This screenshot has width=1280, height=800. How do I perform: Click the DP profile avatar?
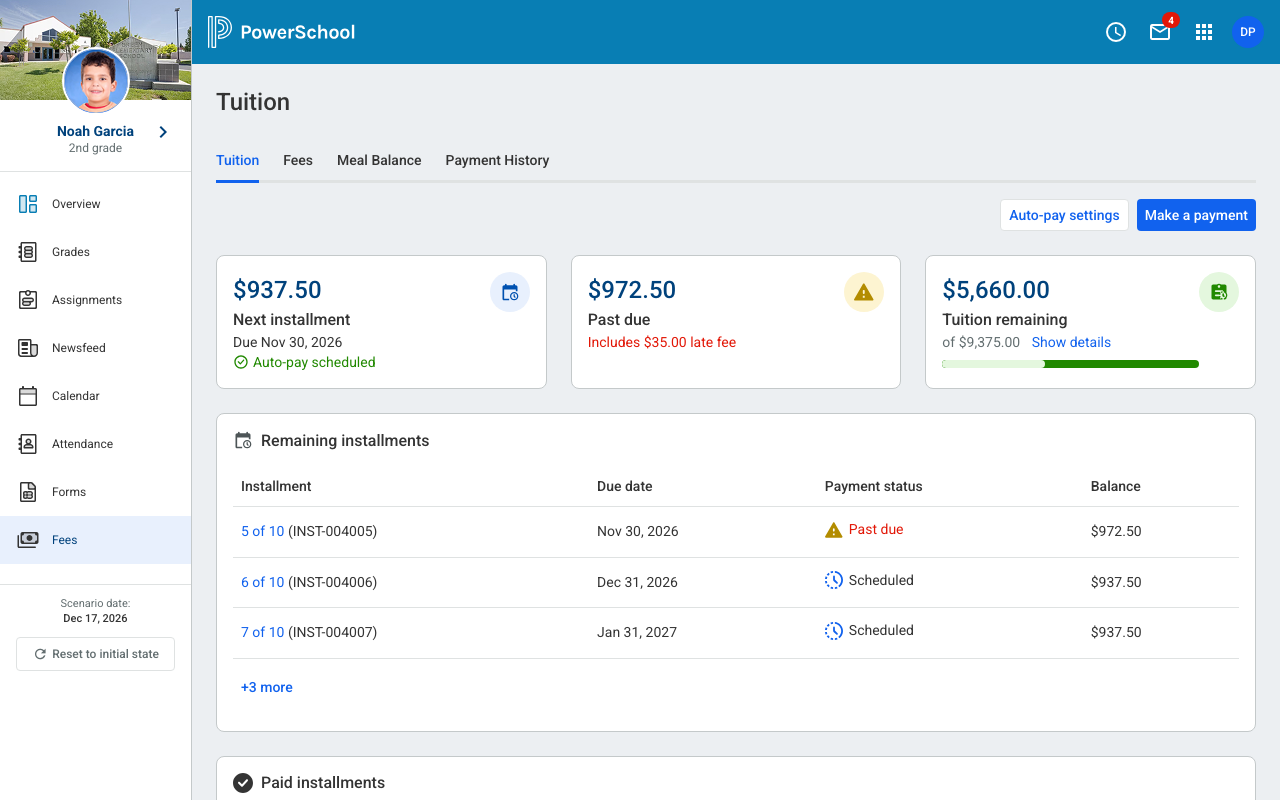click(x=1247, y=31)
